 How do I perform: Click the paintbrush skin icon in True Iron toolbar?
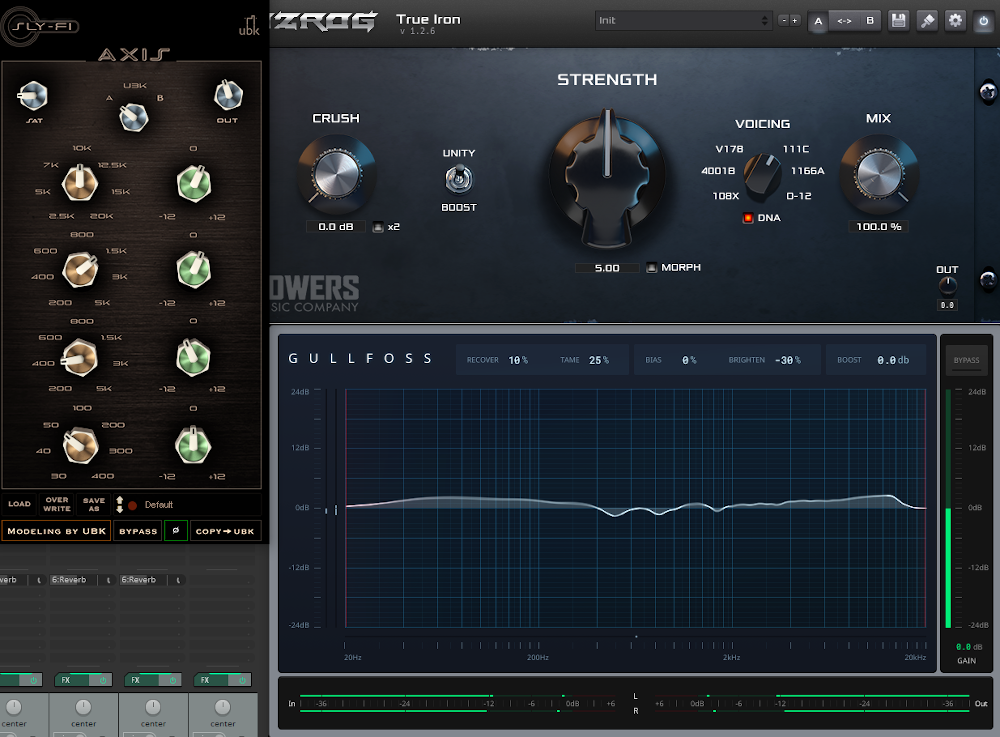coord(926,20)
